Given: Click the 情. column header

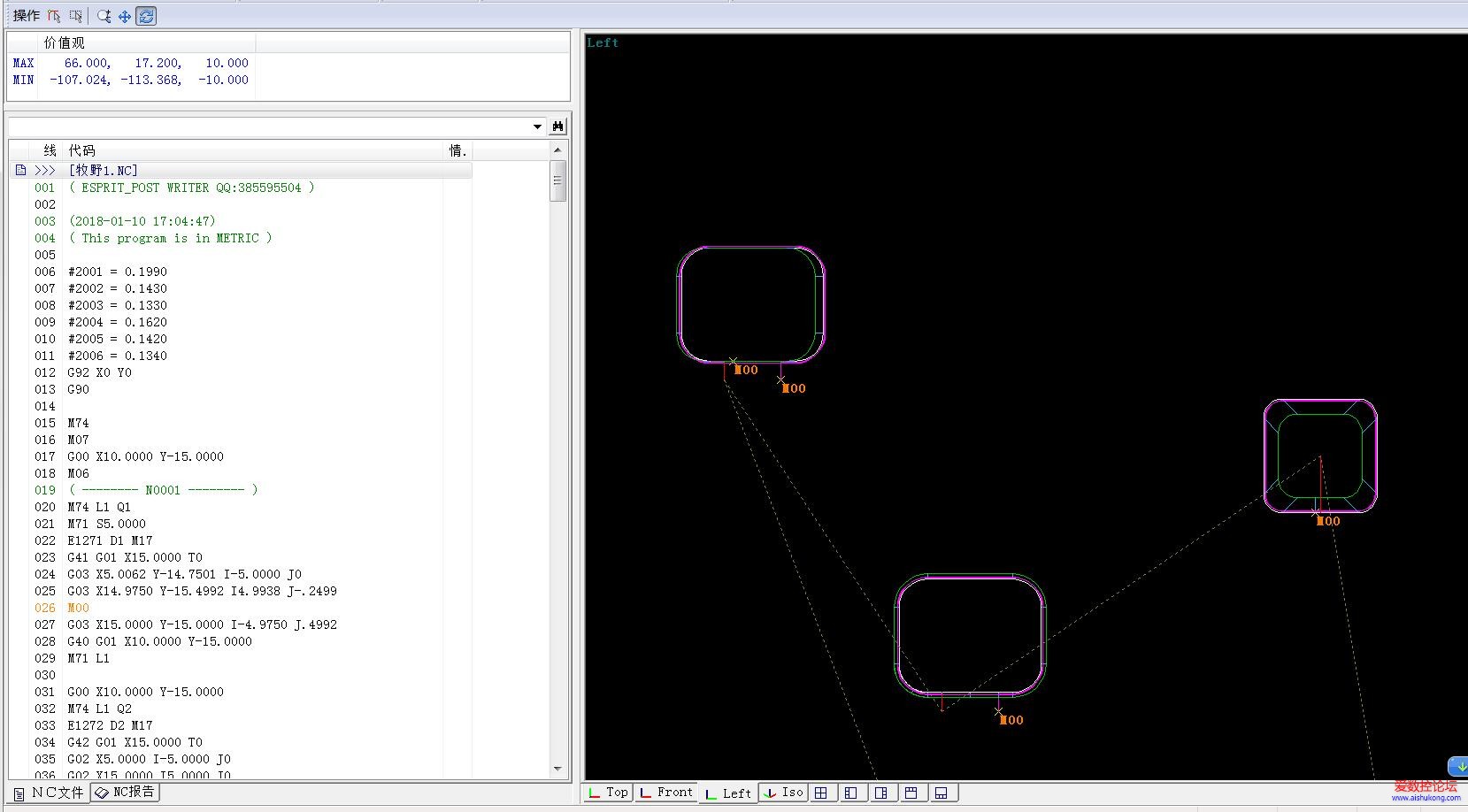Looking at the screenshot, I should tap(457, 150).
